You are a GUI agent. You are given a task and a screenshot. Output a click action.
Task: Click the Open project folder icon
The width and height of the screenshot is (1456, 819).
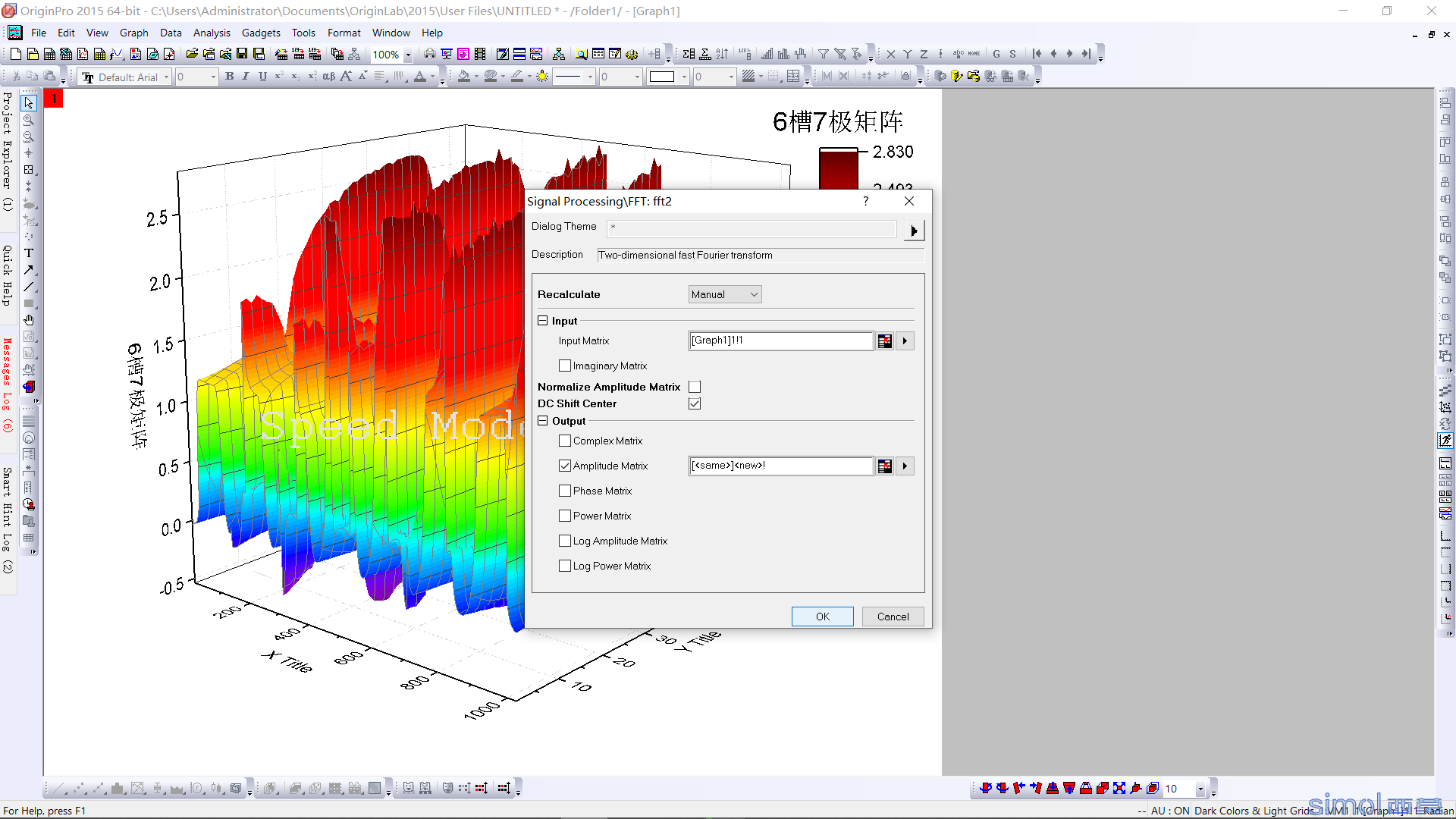pyautogui.click(x=192, y=54)
